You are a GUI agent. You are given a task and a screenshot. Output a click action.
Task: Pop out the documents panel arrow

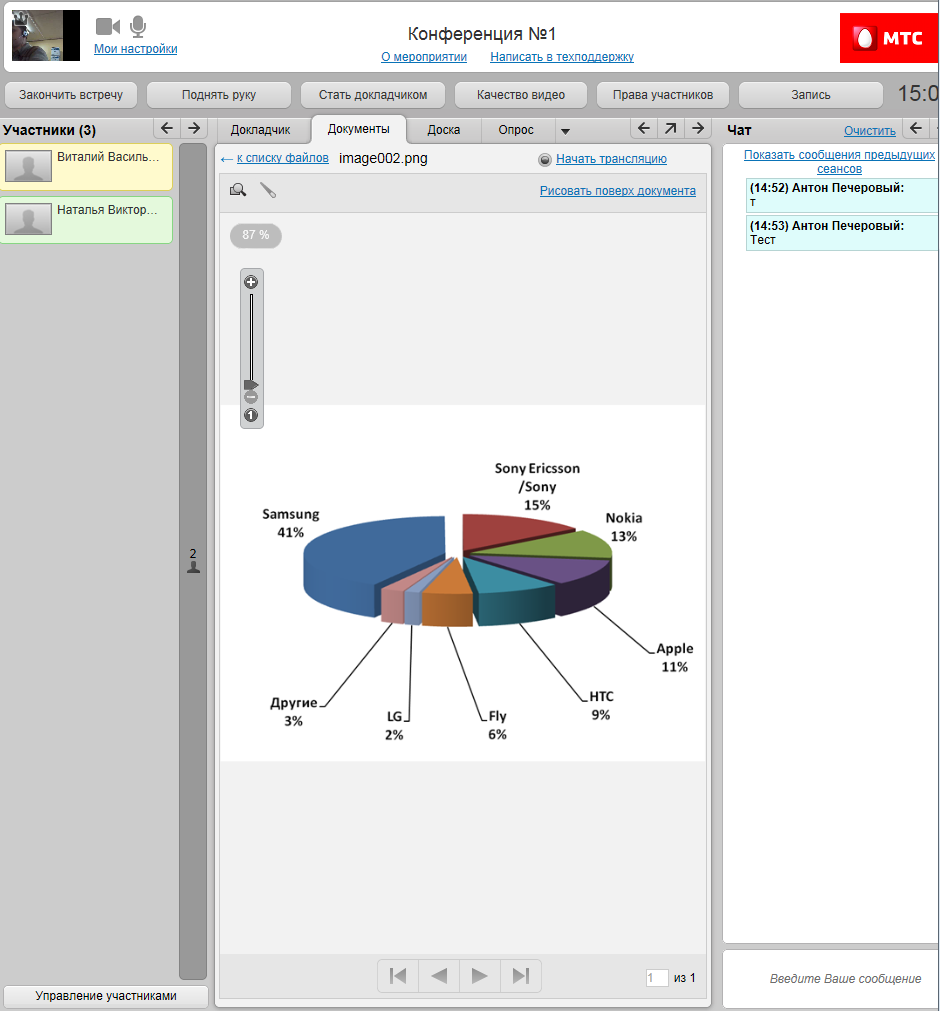point(670,128)
